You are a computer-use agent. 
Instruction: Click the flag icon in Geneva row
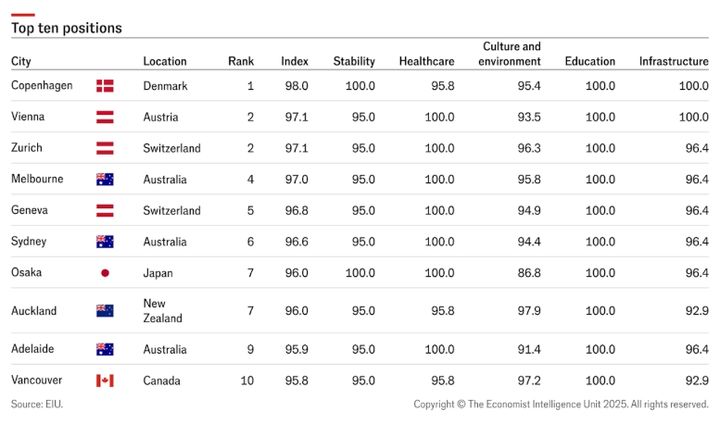point(104,211)
